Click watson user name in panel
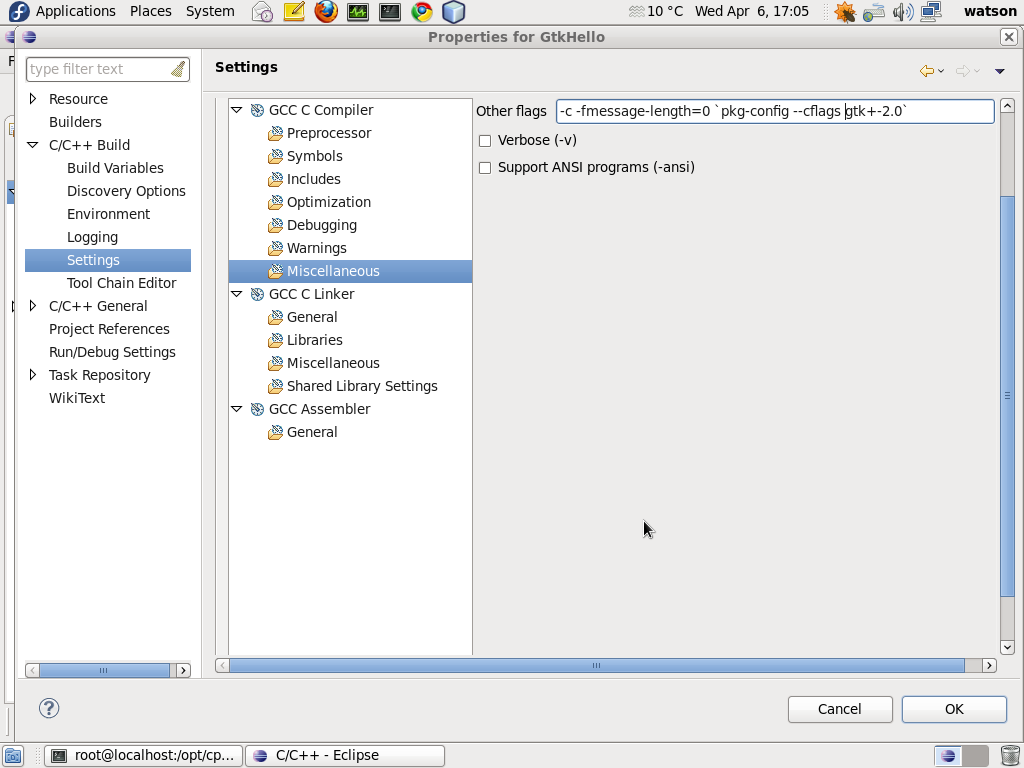Image resolution: width=1024 pixels, height=768 pixels. click(990, 11)
